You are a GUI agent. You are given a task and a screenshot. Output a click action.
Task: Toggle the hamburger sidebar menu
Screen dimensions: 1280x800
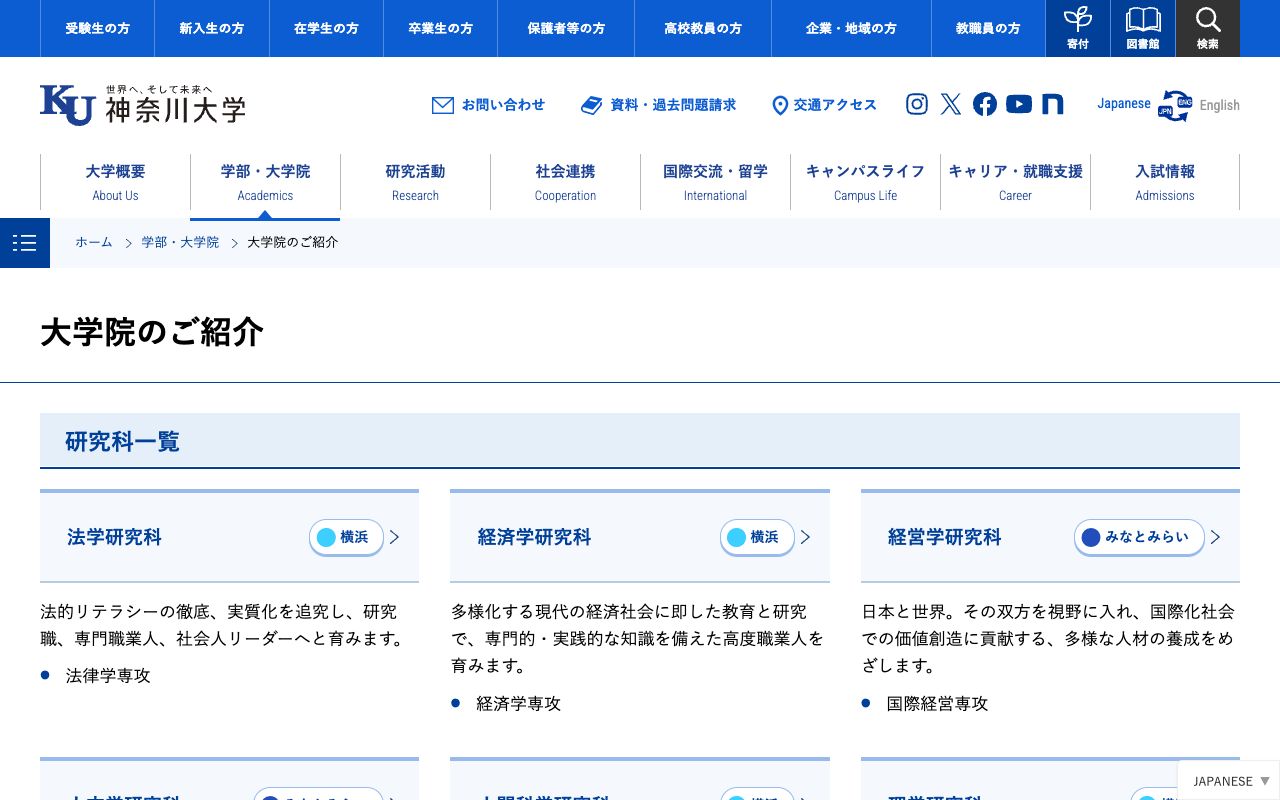tap(24, 242)
